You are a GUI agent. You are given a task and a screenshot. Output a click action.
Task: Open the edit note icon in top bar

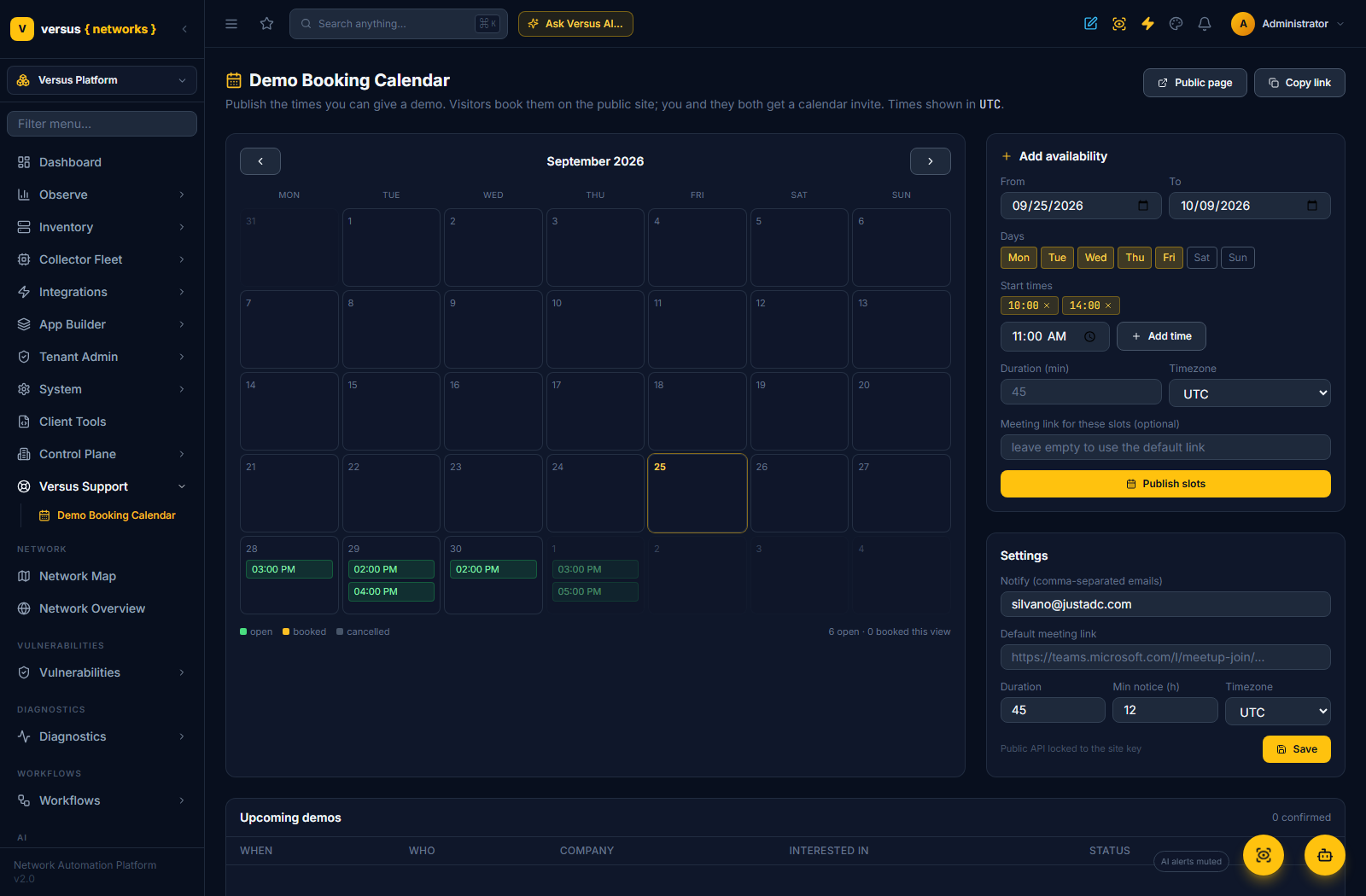[x=1091, y=24]
